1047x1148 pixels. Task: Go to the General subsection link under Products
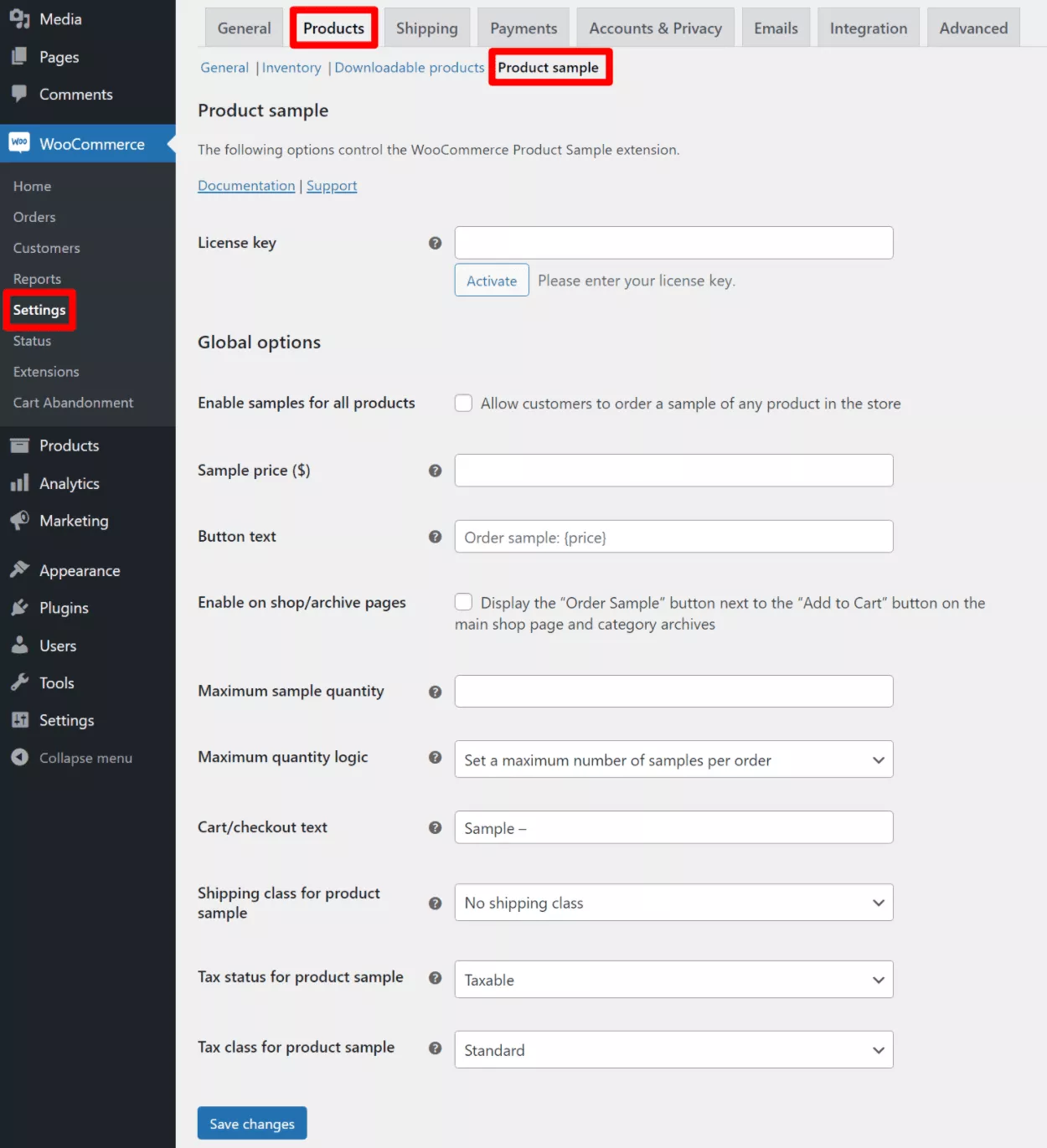click(224, 67)
